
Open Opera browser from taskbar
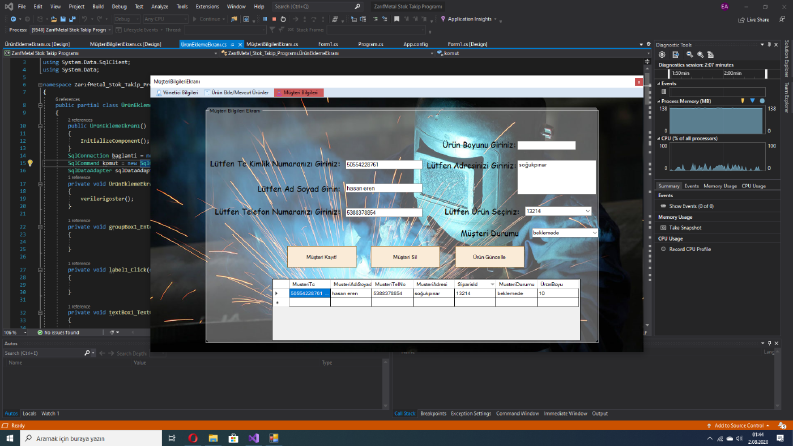(x=193, y=438)
